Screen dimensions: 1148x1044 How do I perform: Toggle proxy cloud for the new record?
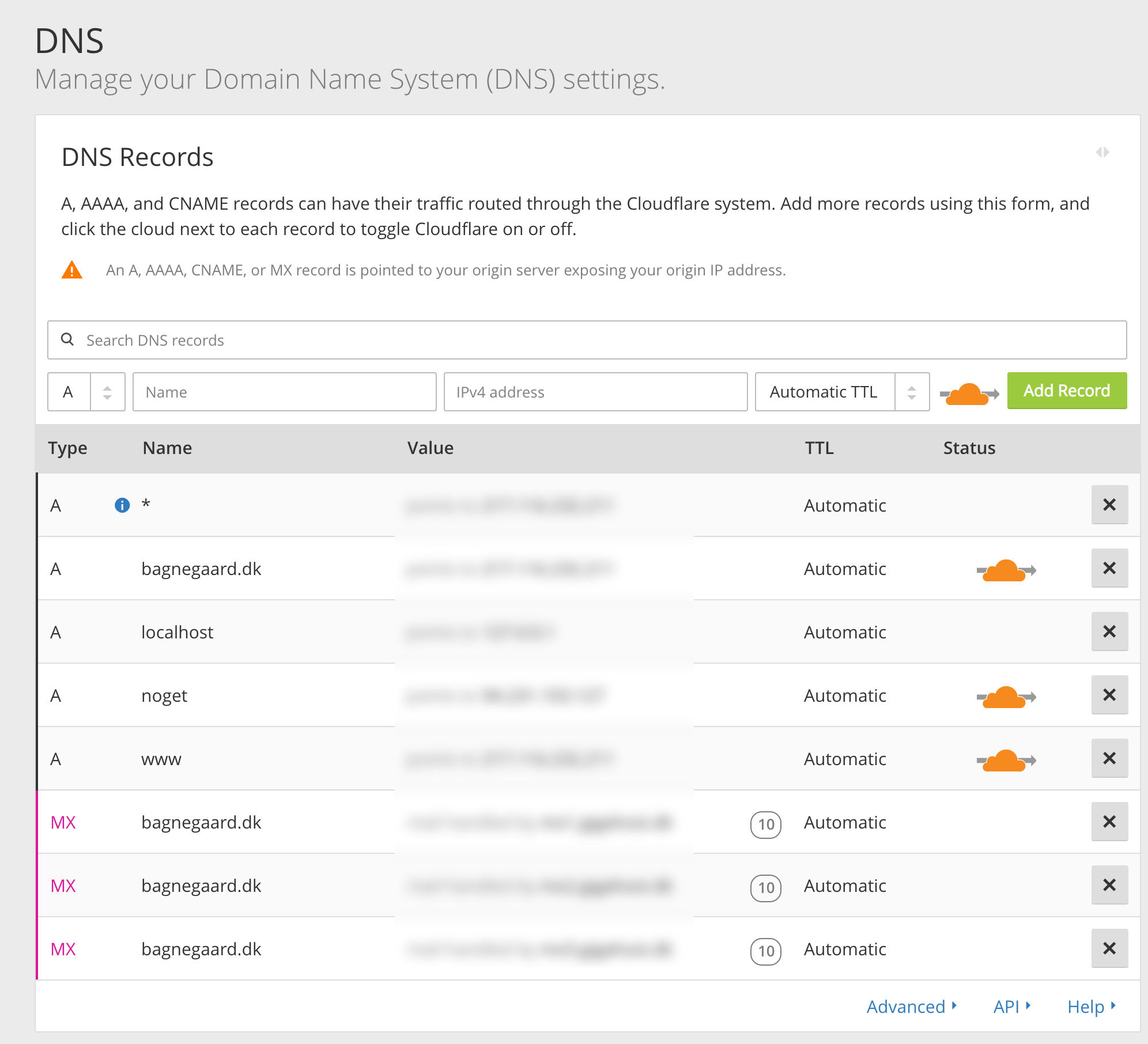[x=969, y=394]
